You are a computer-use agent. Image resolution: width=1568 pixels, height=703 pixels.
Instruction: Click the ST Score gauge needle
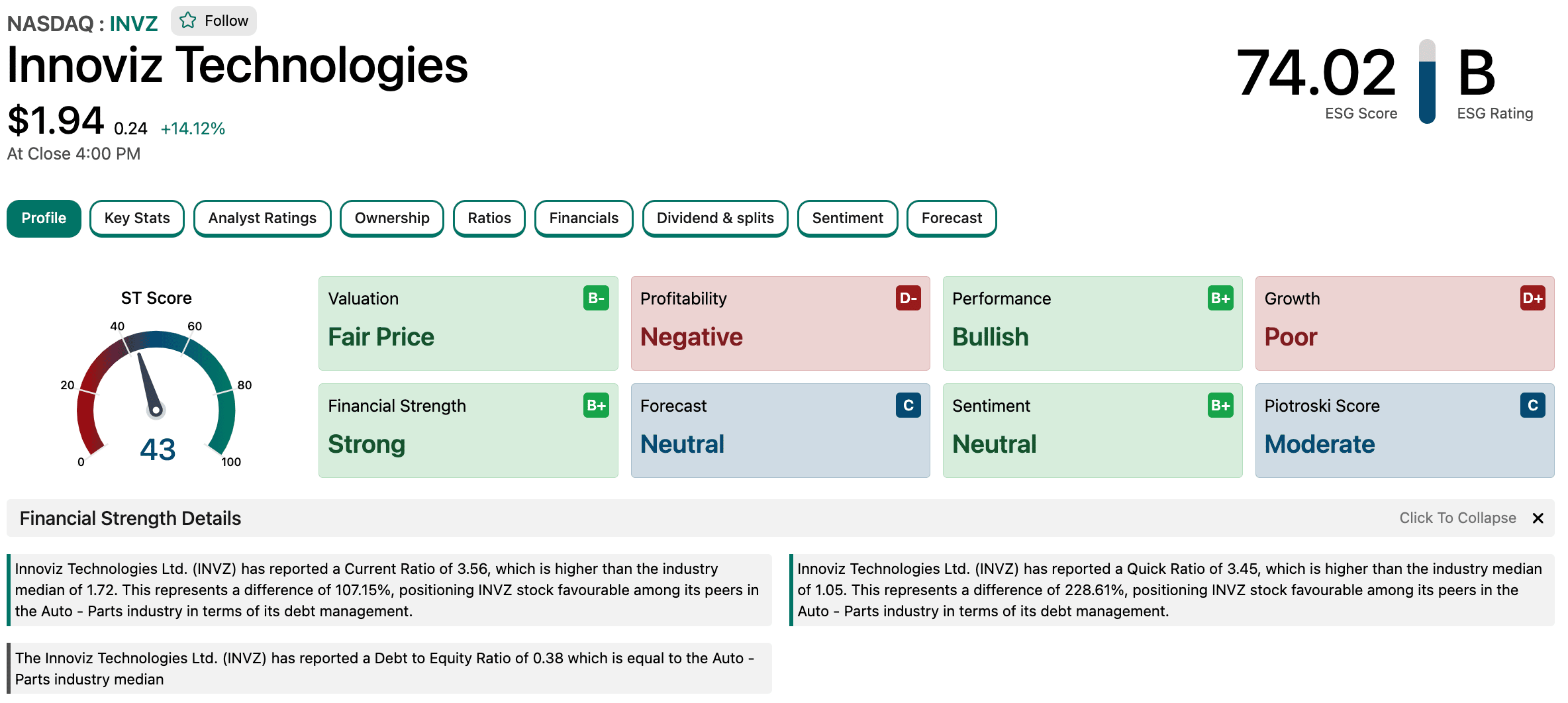pyautogui.click(x=148, y=384)
